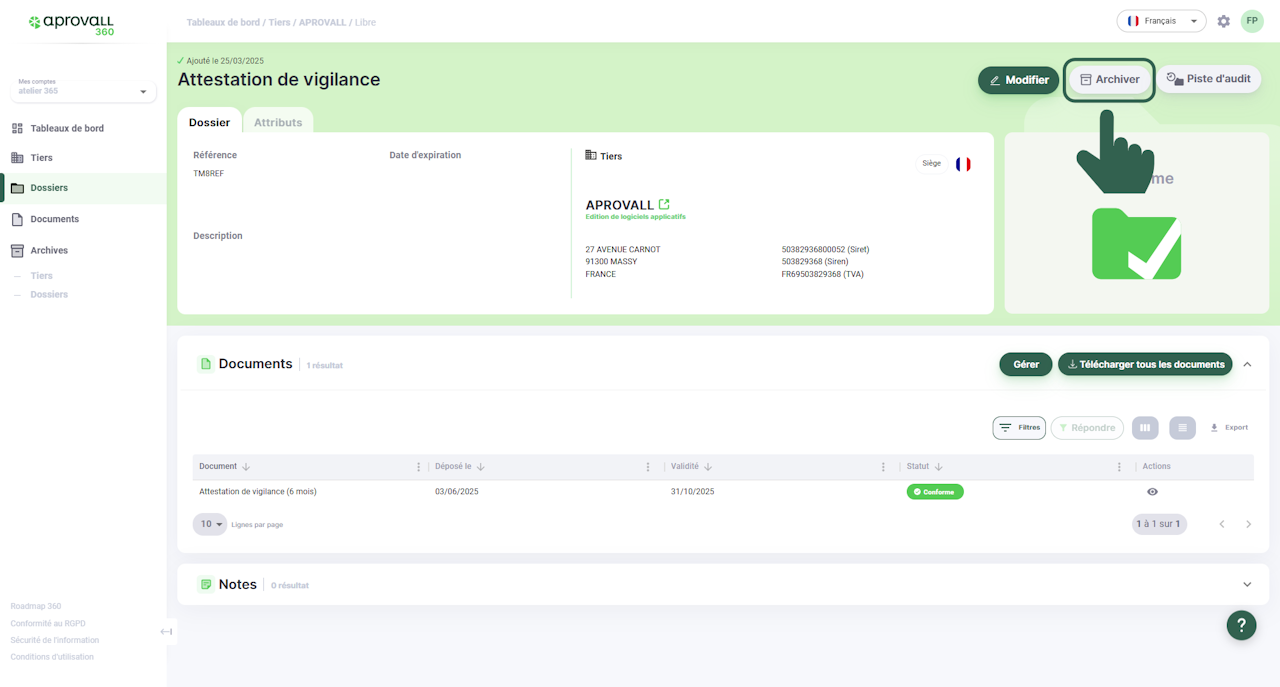Select the Dossier tab

(x=209, y=122)
